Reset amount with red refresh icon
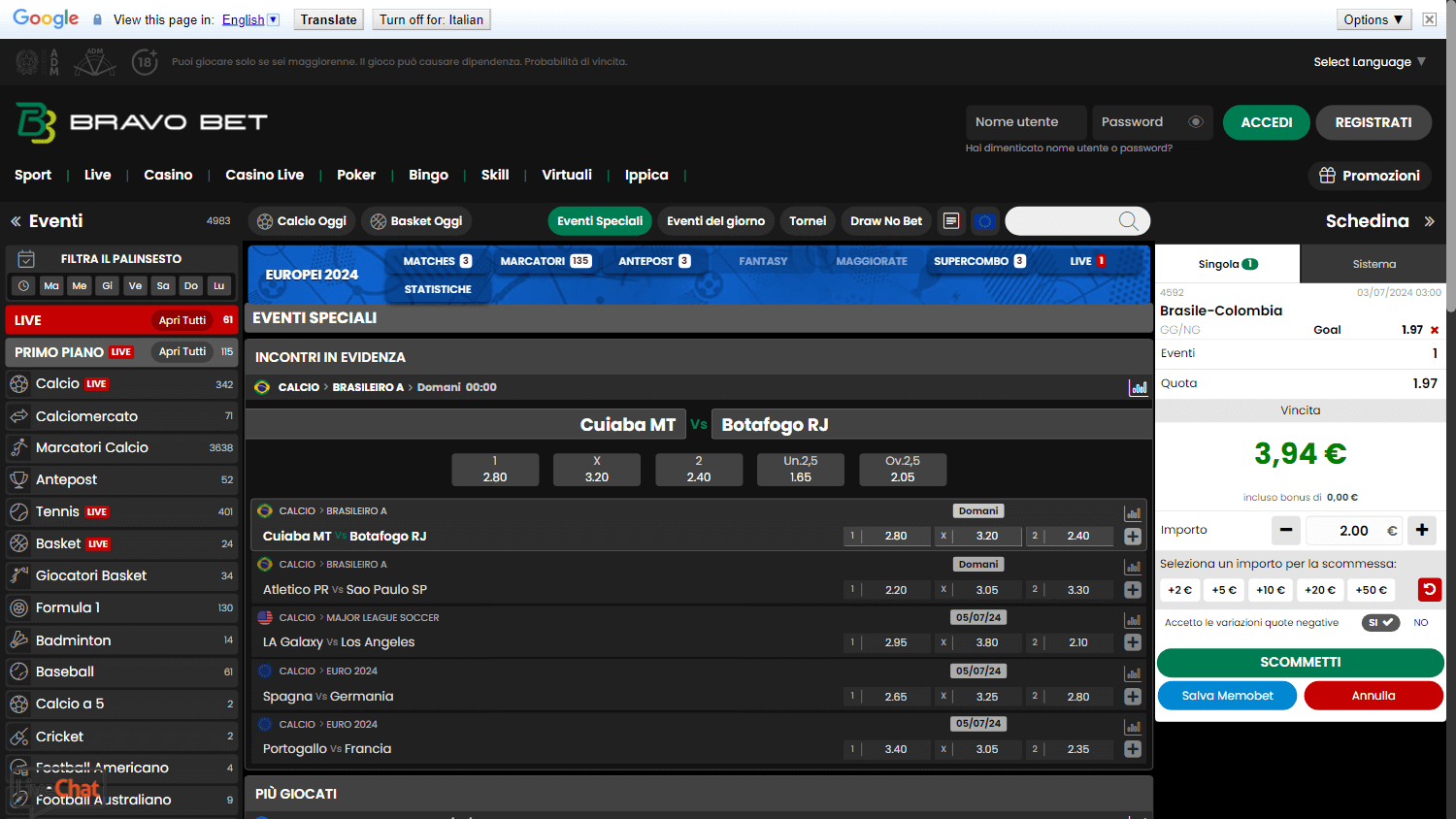1456x819 pixels. [x=1429, y=589]
